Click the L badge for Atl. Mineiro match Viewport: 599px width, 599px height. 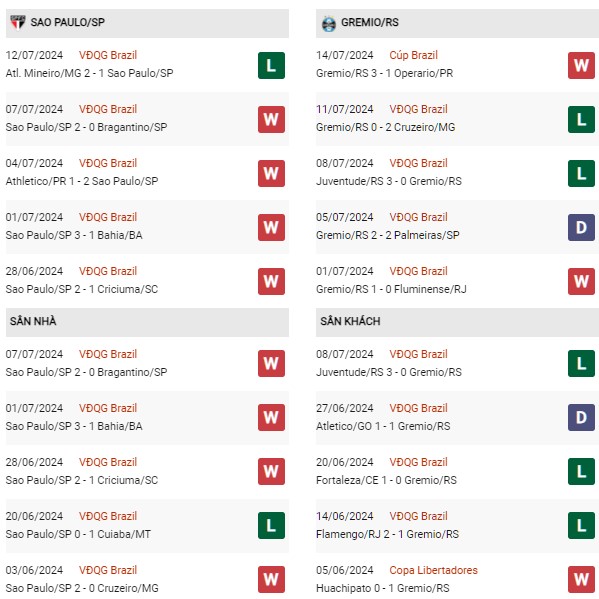coord(271,65)
